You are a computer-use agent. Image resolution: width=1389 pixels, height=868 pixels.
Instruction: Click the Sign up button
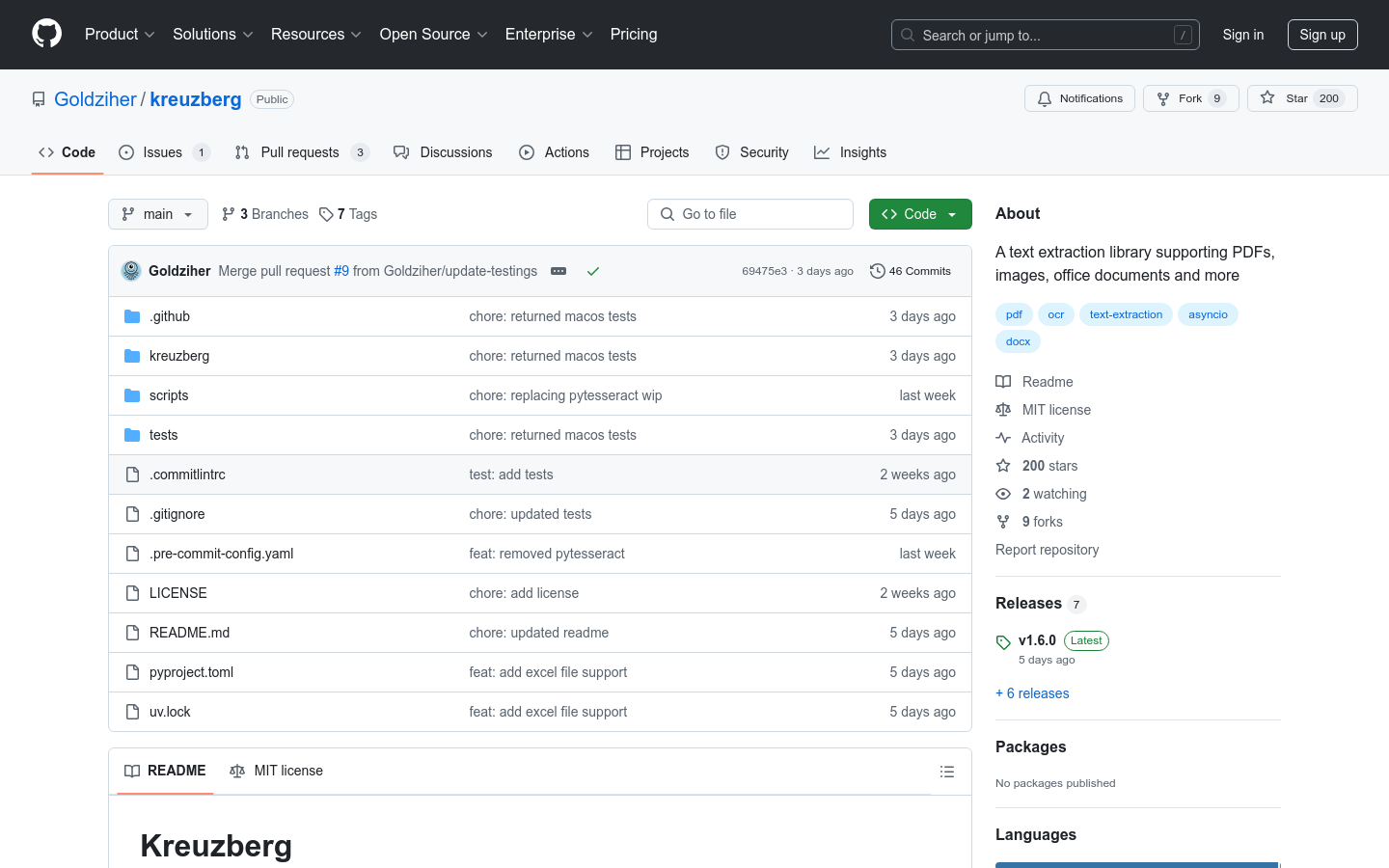point(1322,35)
